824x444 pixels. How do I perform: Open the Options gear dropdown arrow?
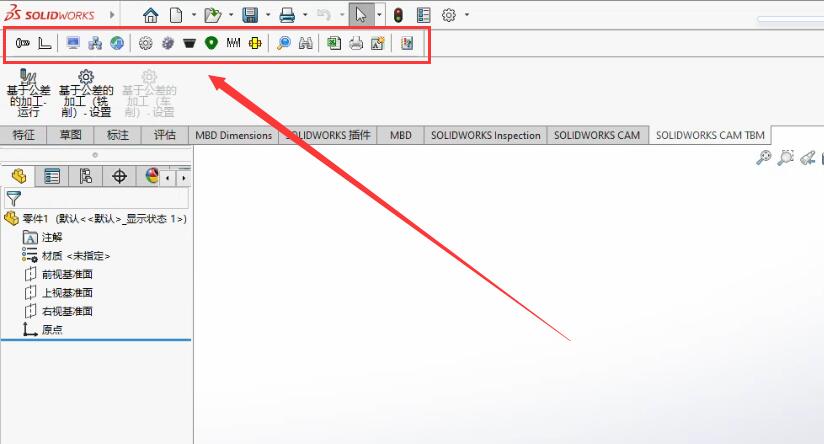pos(466,15)
